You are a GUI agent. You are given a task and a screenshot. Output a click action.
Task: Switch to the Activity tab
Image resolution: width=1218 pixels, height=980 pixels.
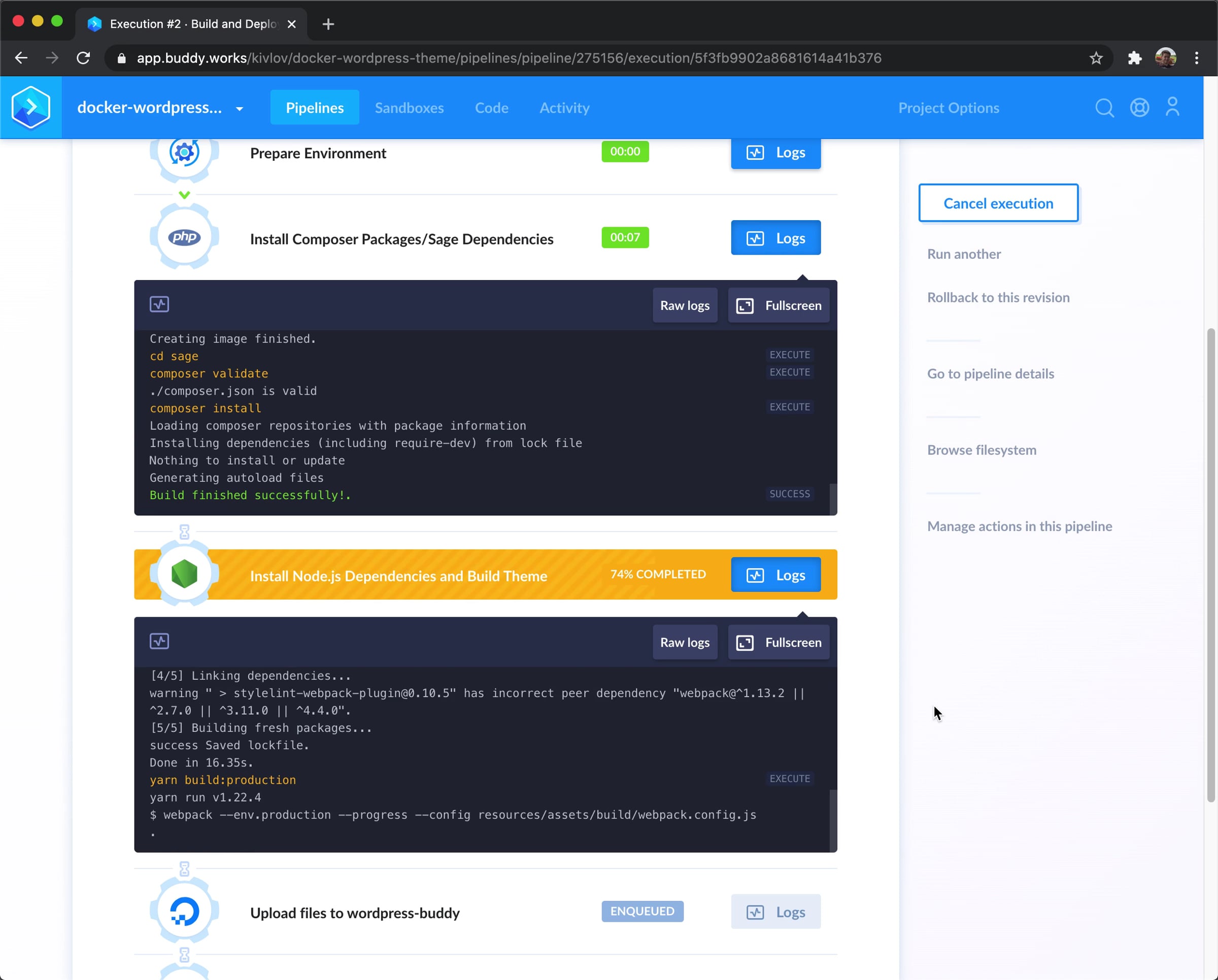(x=564, y=107)
